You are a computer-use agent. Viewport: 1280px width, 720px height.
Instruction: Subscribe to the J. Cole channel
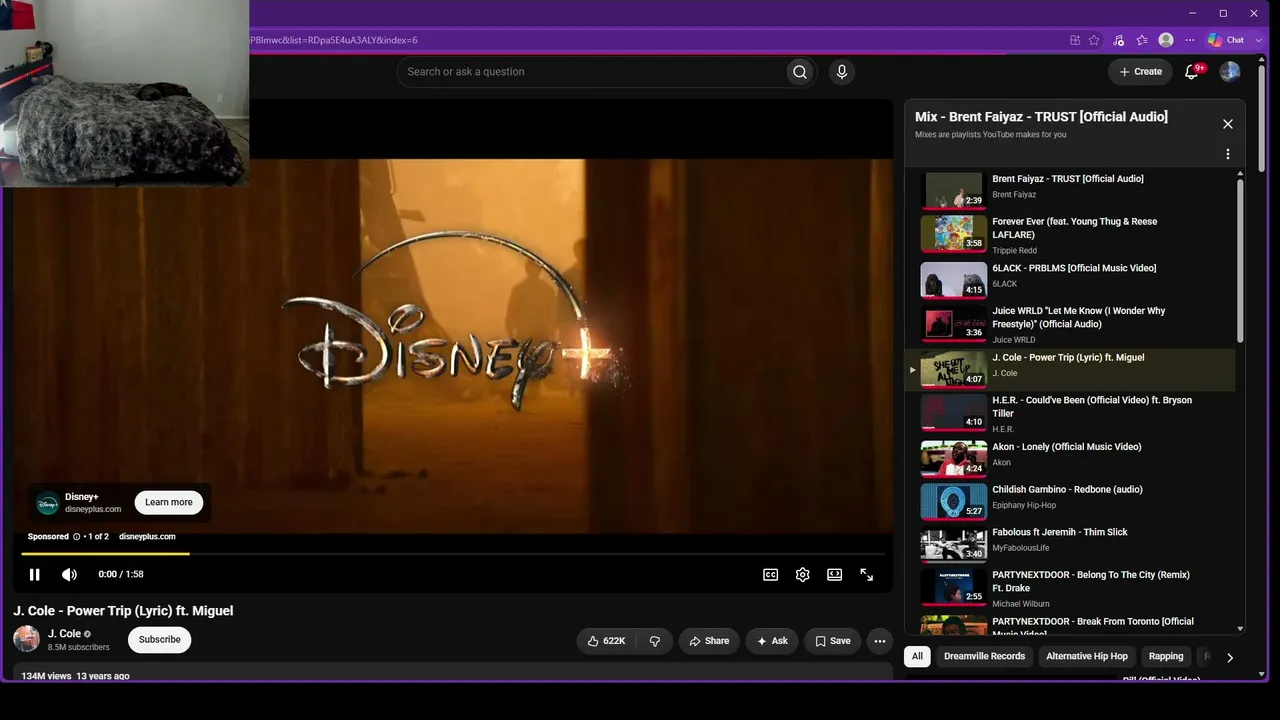pos(160,639)
